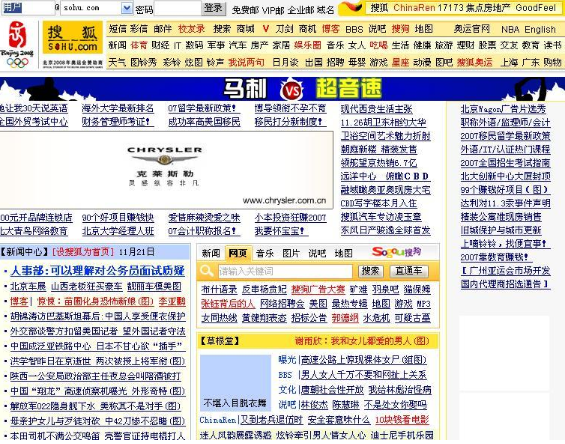Open VIP邮 link in top bar
Viewport: 565px width, 444px height.
(x=273, y=10)
